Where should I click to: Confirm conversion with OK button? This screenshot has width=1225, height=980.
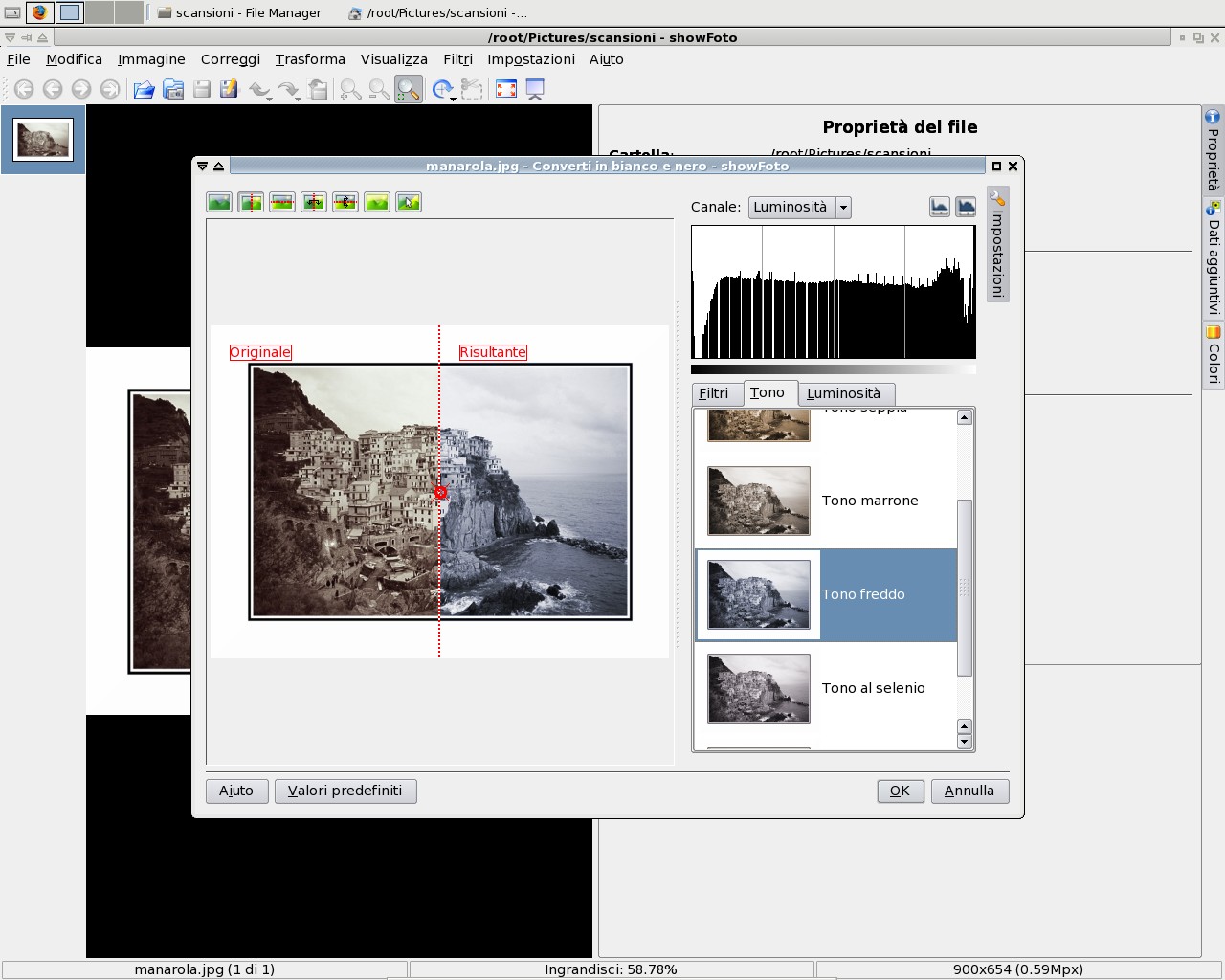coord(901,791)
